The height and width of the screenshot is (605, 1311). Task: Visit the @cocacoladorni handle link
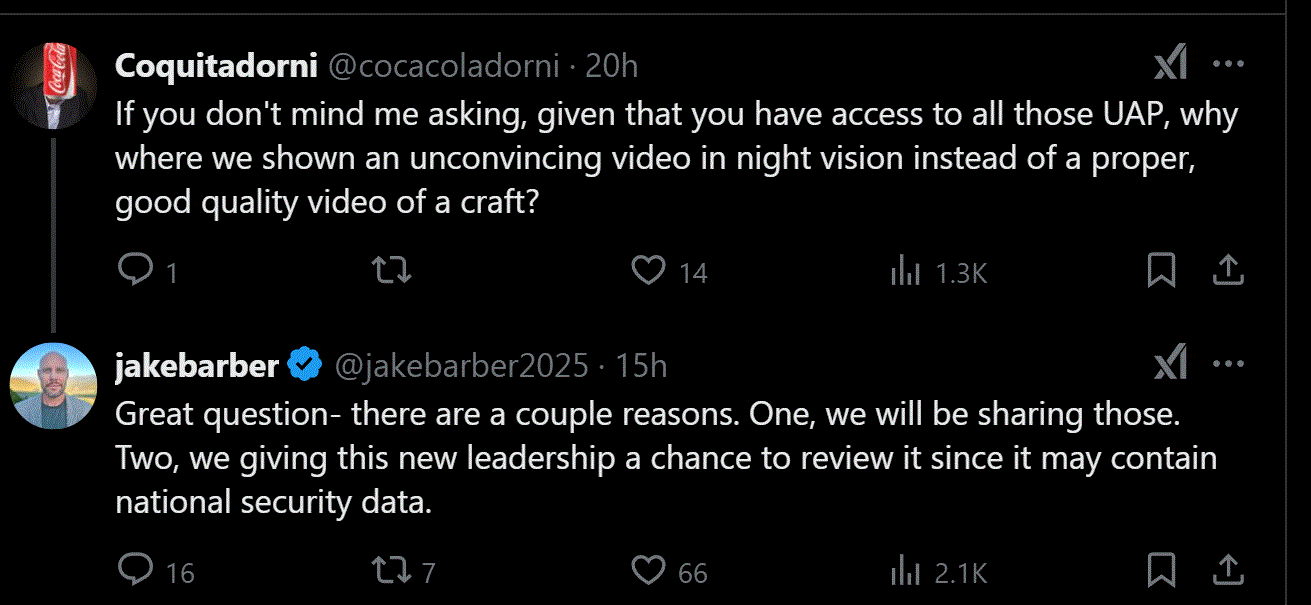[444, 66]
